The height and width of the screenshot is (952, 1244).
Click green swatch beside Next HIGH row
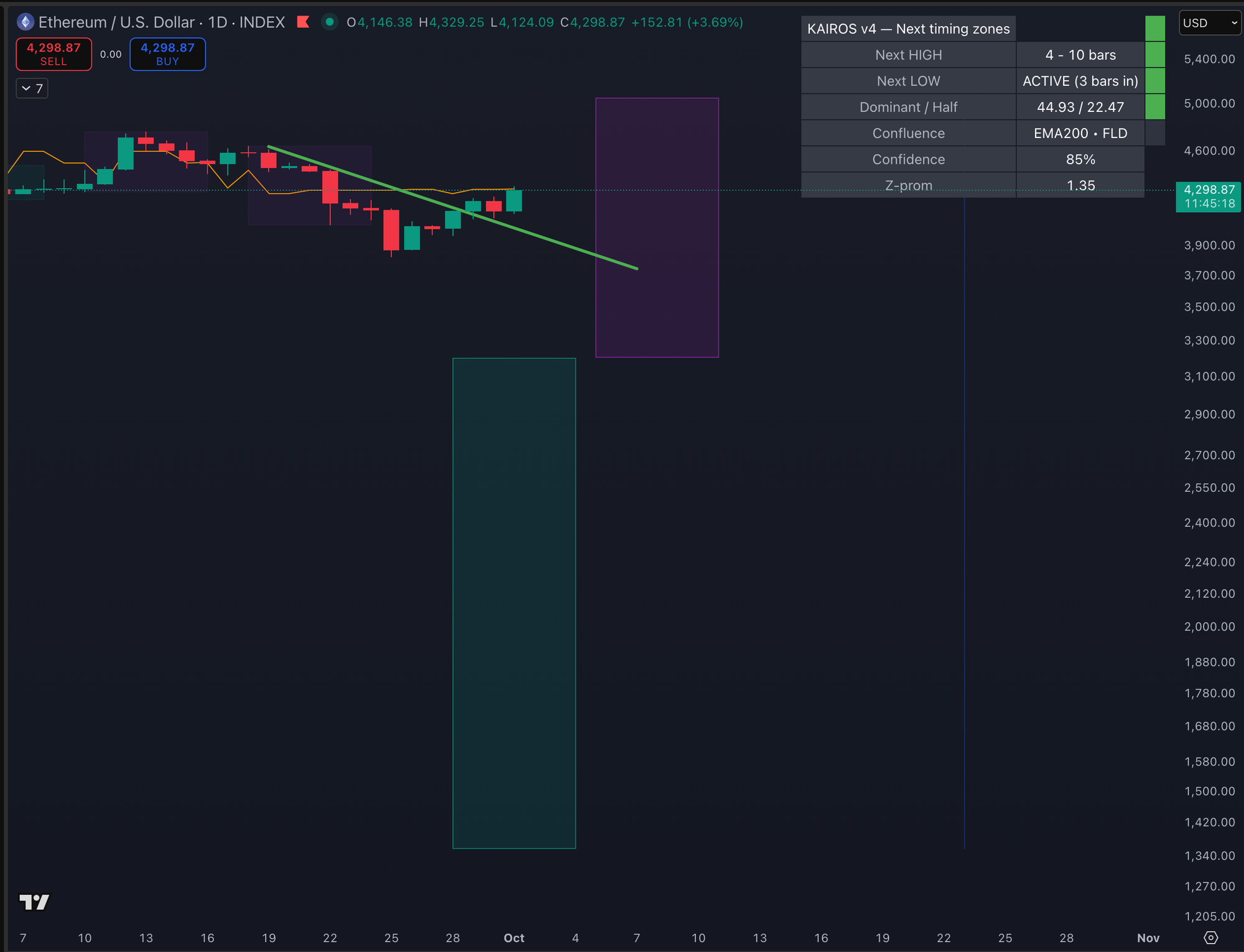click(1154, 55)
